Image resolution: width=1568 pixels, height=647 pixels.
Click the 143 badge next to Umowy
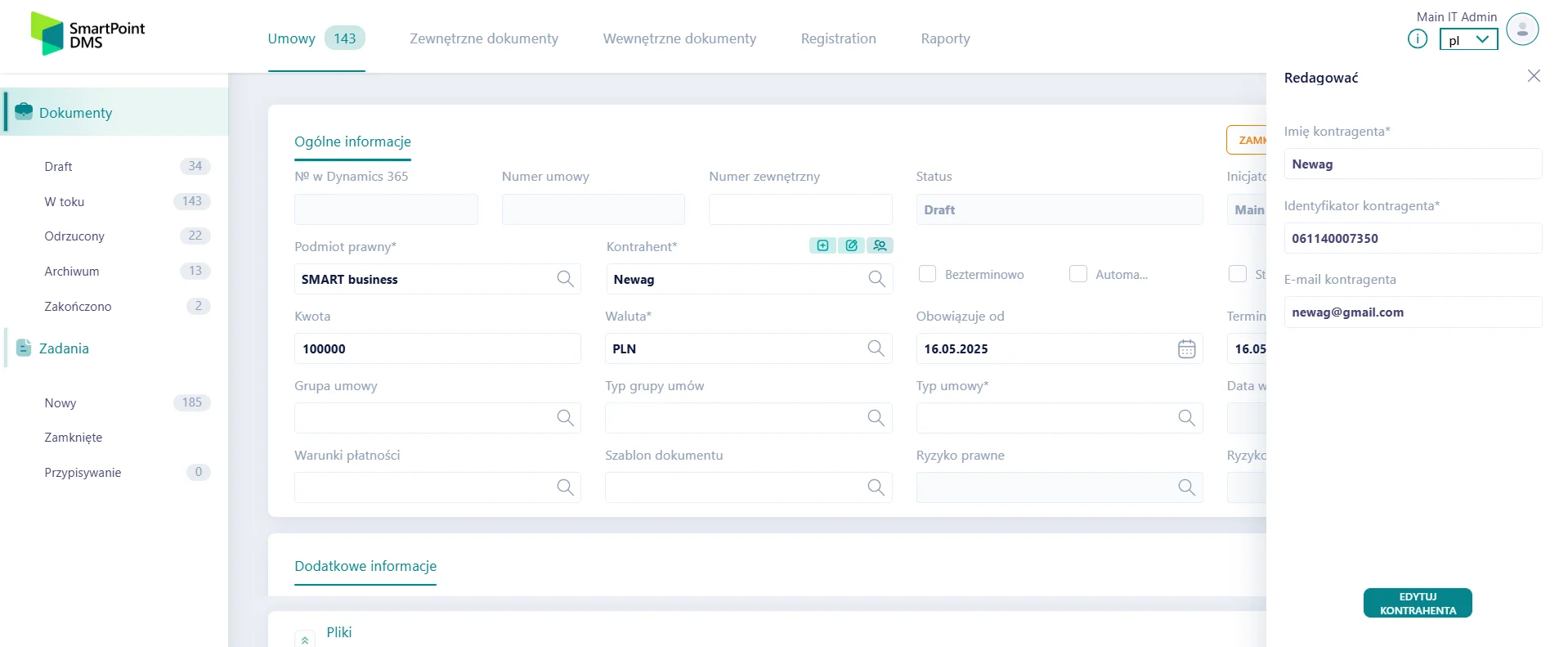tap(345, 38)
